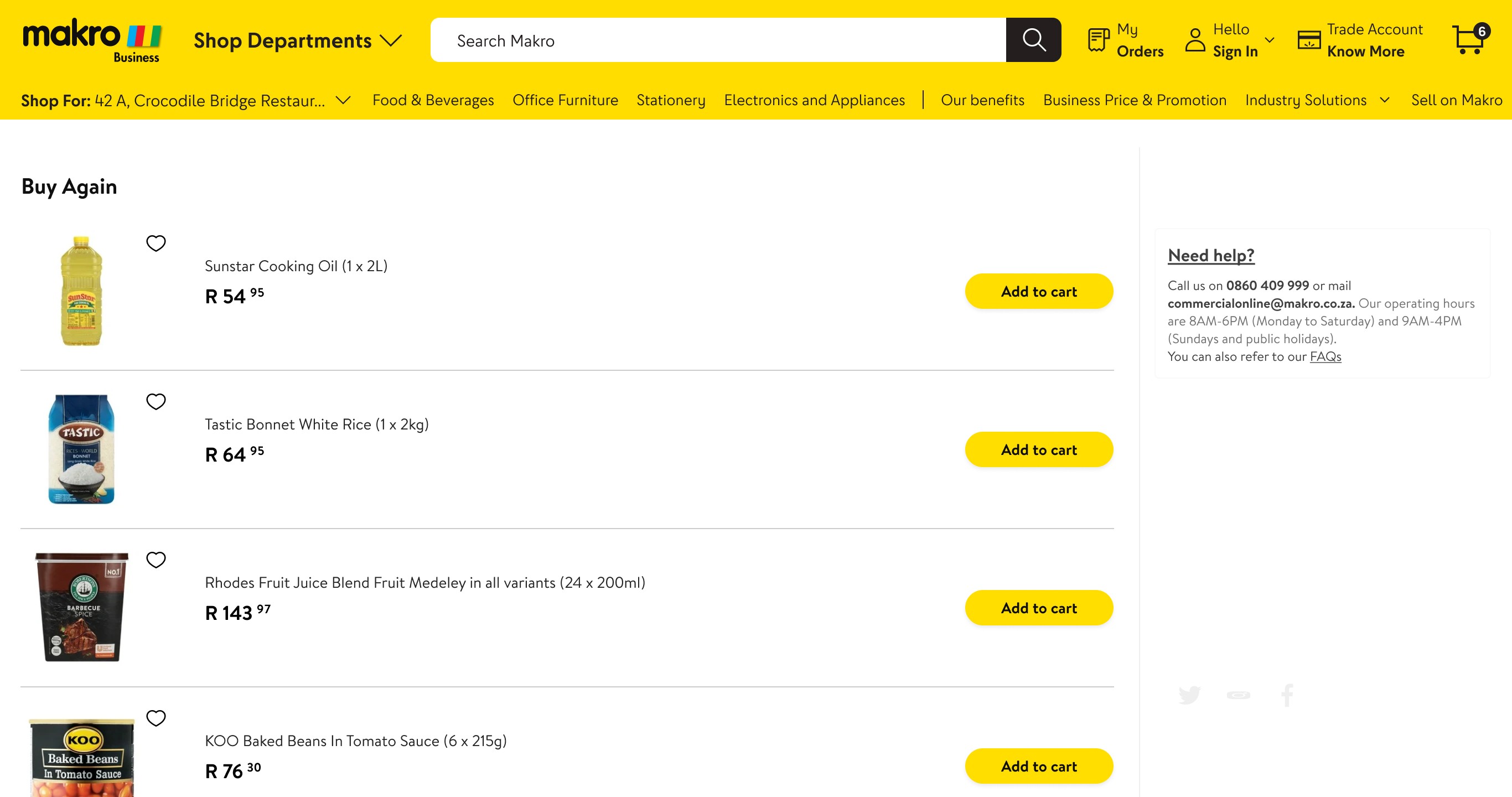
Task: Add Rhodes Fruit Juice to cart
Action: 1039,607
